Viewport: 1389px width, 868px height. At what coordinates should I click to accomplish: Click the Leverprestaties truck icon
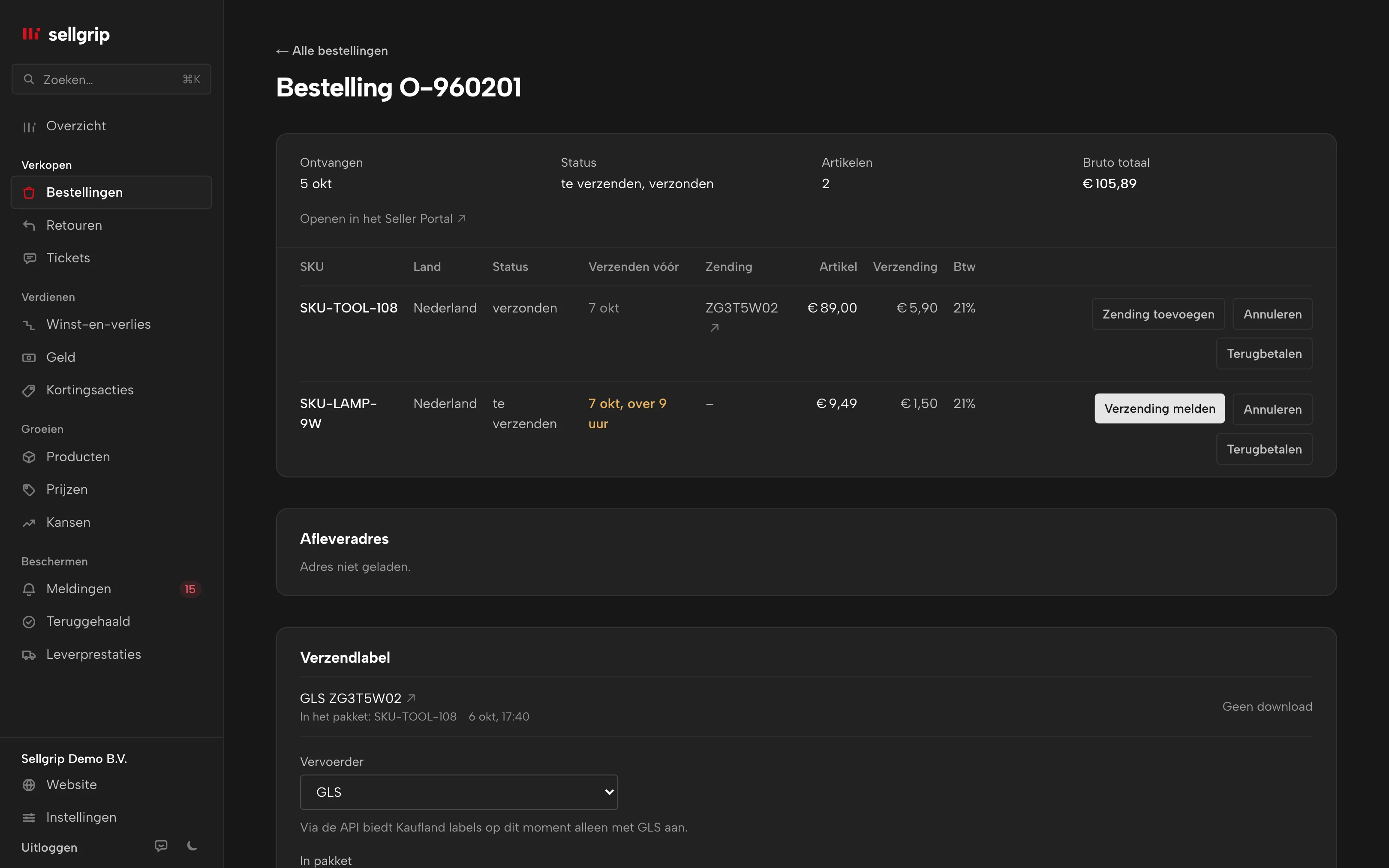[29, 655]
